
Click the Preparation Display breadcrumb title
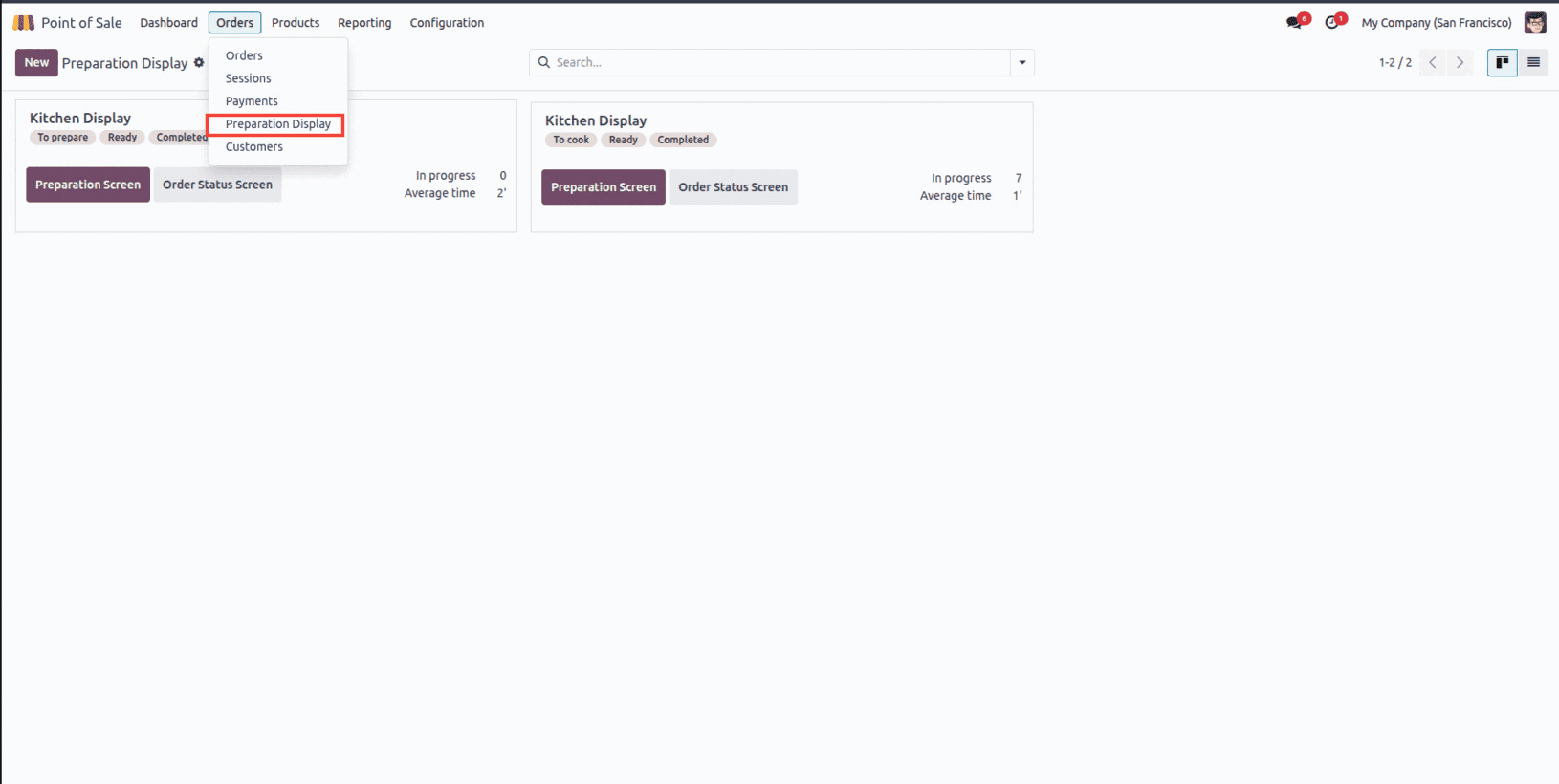click(x=125, y=63)
